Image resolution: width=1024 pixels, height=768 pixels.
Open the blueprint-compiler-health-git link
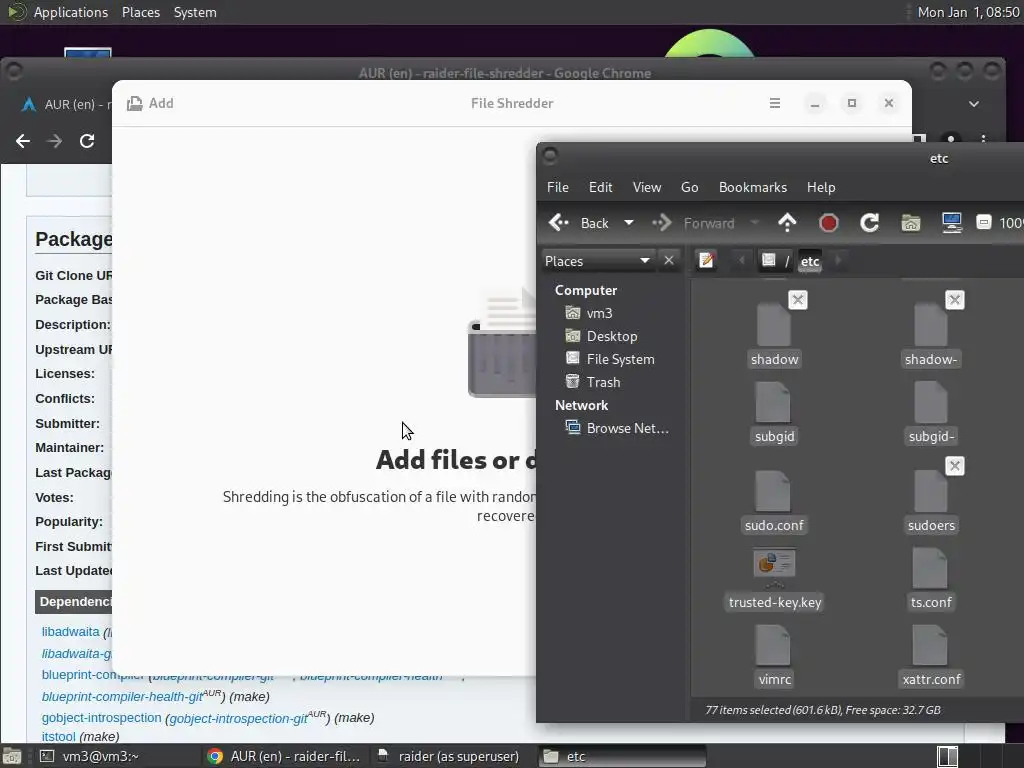click(122, 697)
